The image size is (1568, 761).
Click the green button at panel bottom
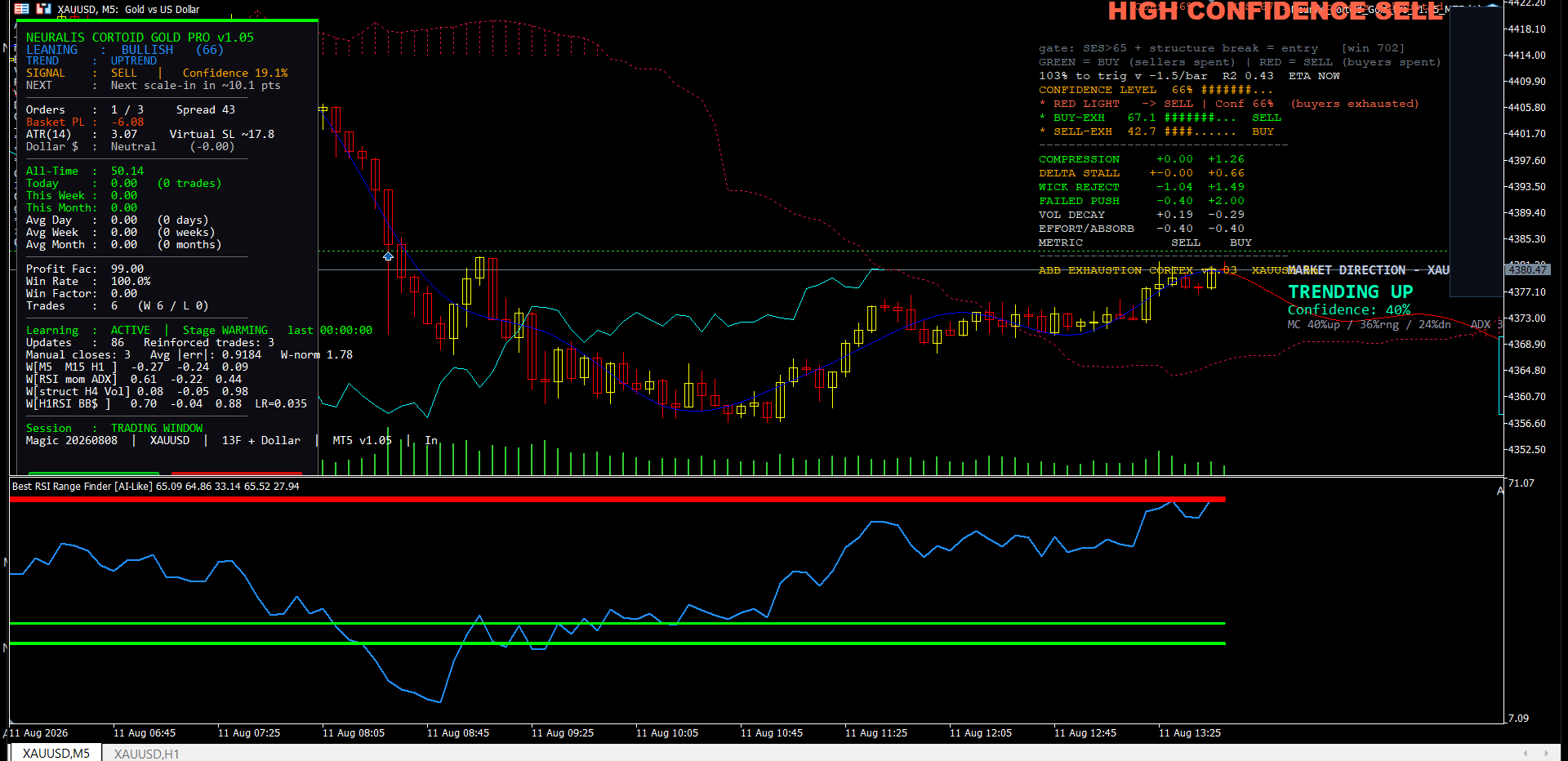(x=94, y=473)
